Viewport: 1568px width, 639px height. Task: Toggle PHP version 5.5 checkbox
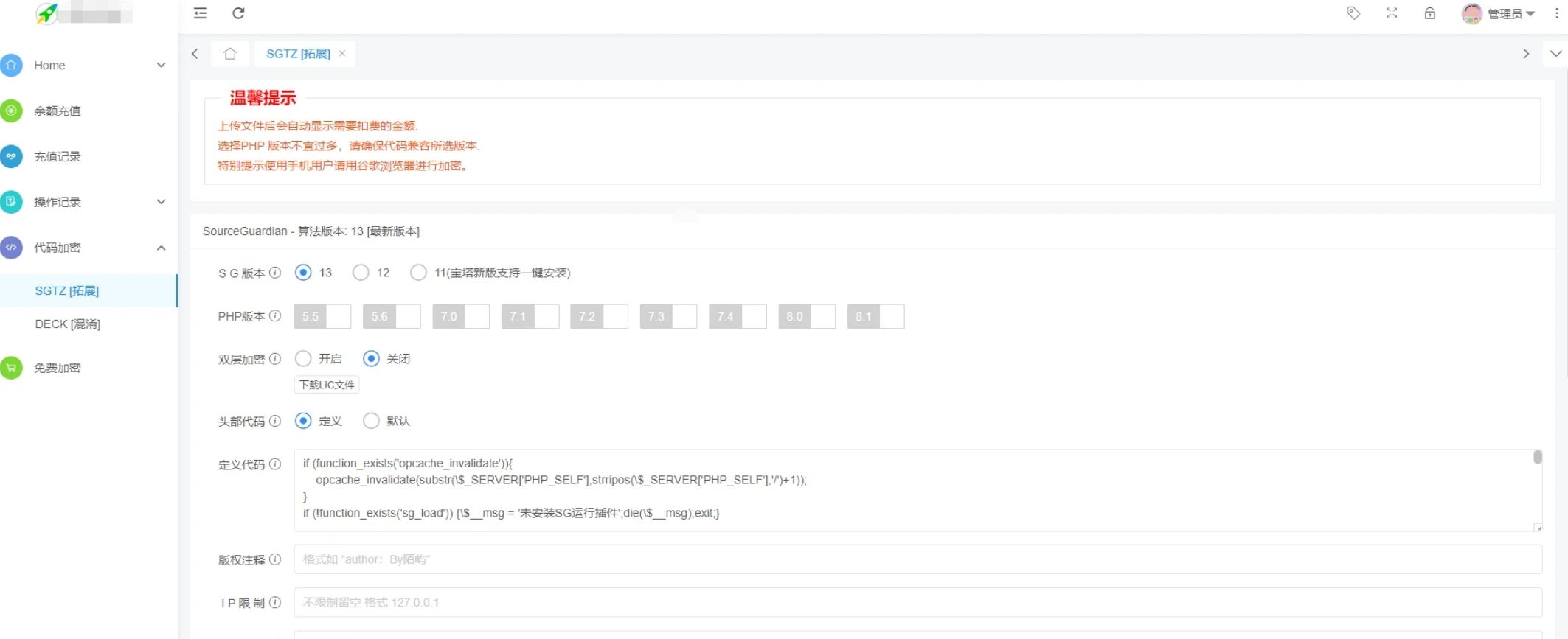click(x=322, y=316)
